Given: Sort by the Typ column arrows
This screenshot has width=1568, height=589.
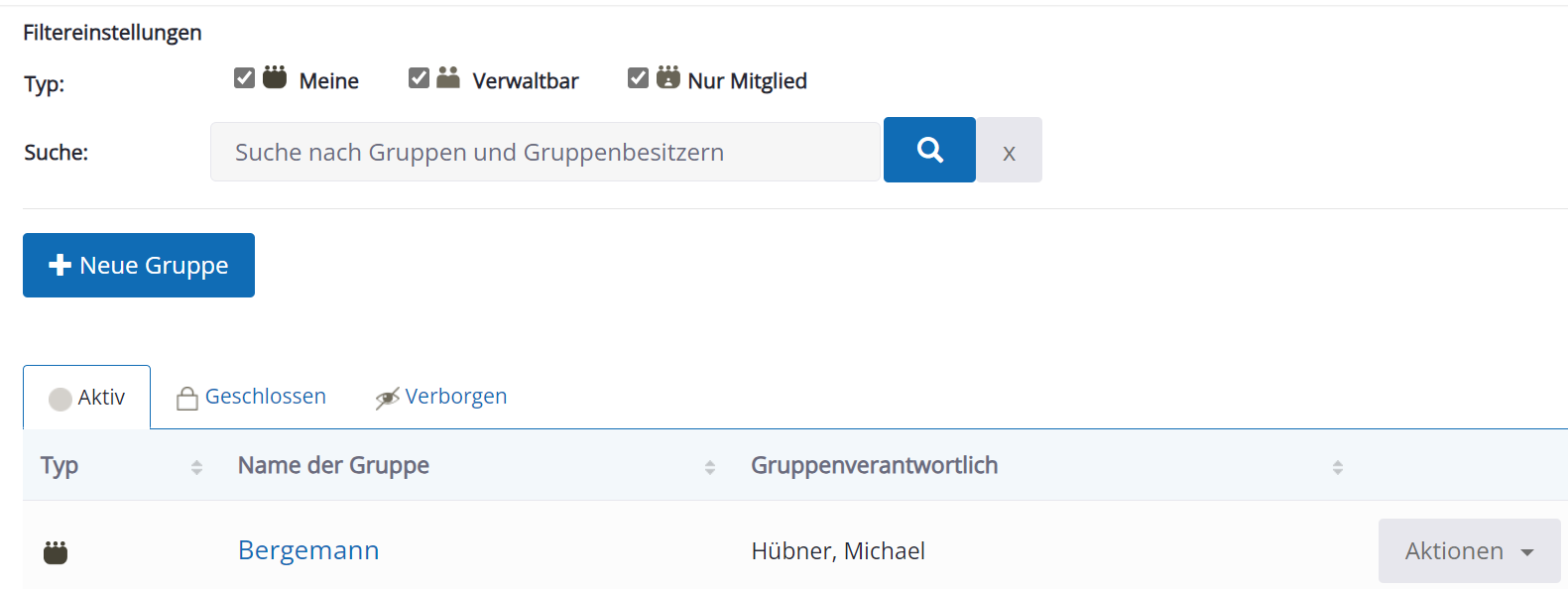Looking at the screenshot, I should (x=196, y=467).
